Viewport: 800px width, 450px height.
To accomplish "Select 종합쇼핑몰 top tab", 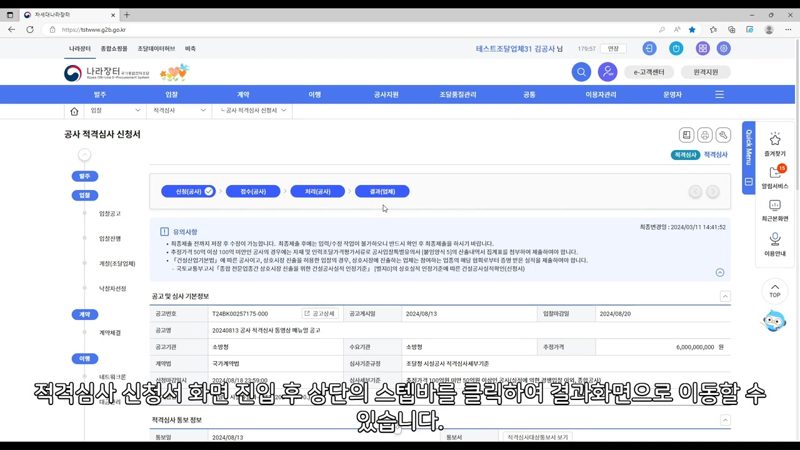I will [114, 48].
